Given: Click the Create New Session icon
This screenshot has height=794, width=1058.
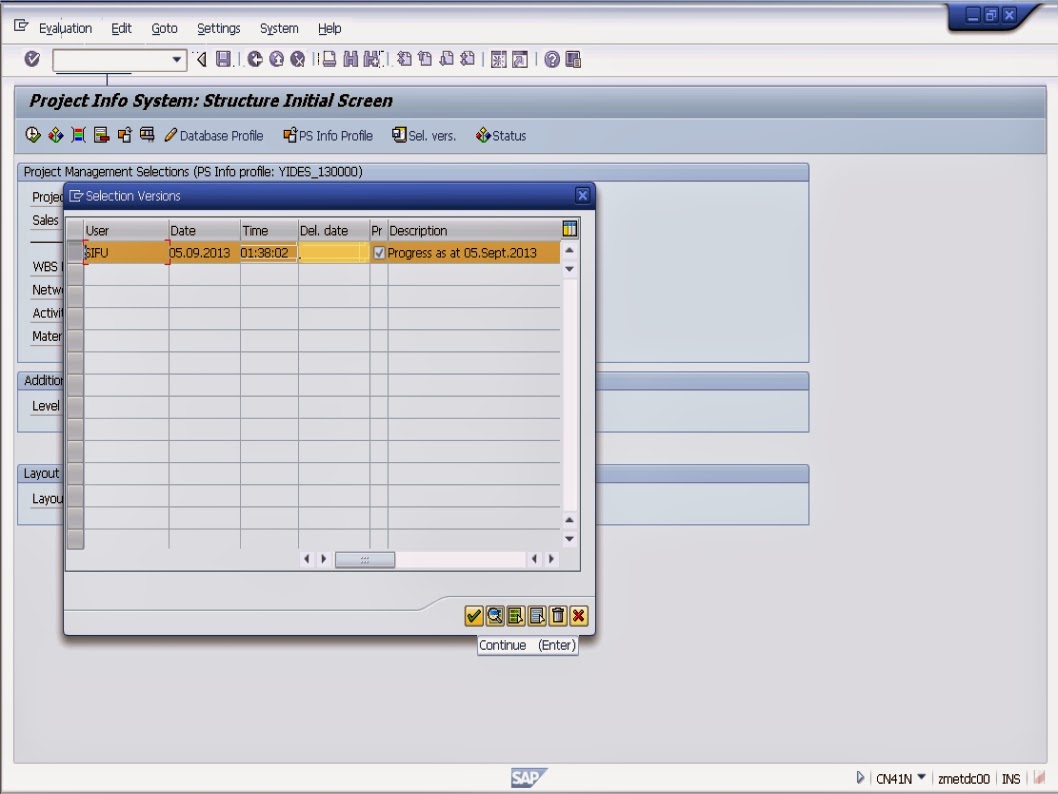Looking at the screenshot, I should [499, 59].
